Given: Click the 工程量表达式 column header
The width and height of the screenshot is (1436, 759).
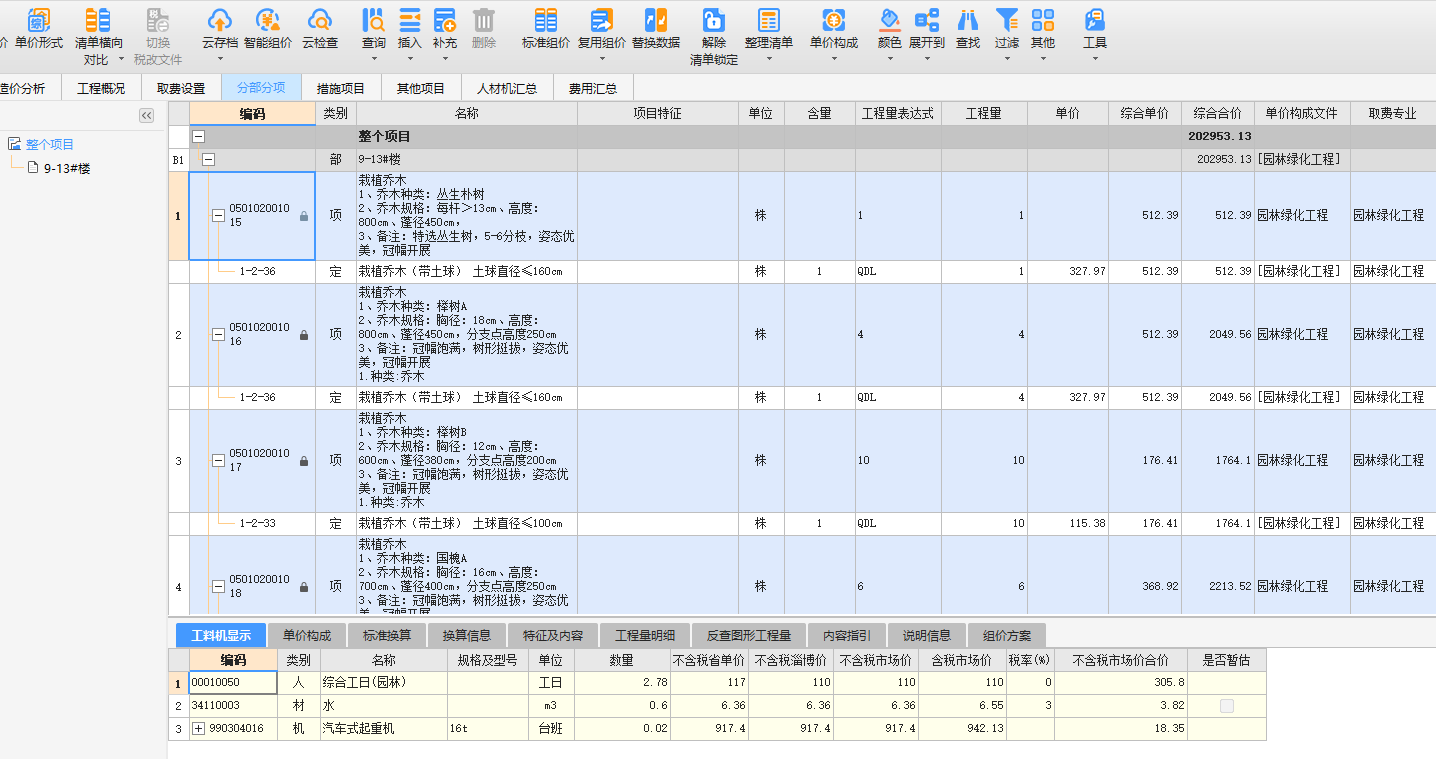Looking at the screenshot, I should pos(897,113).
